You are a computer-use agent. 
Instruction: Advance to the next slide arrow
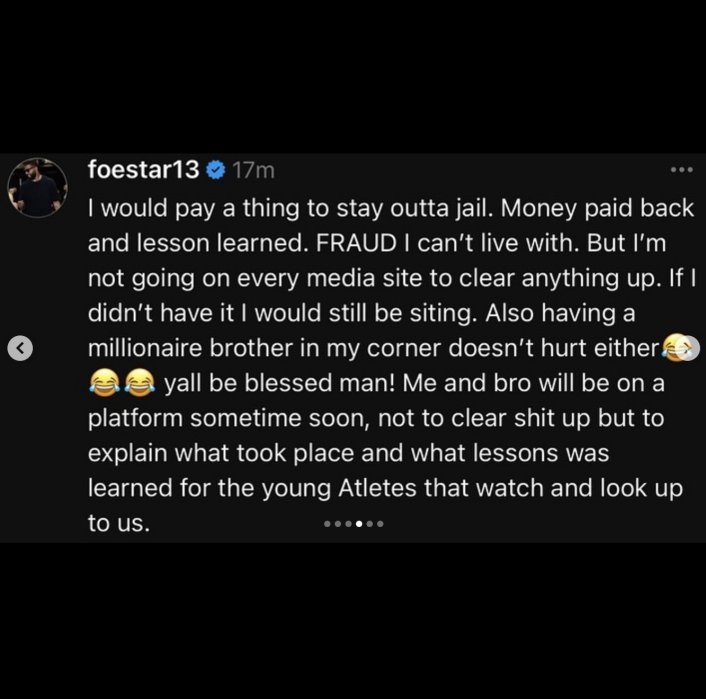688,348
